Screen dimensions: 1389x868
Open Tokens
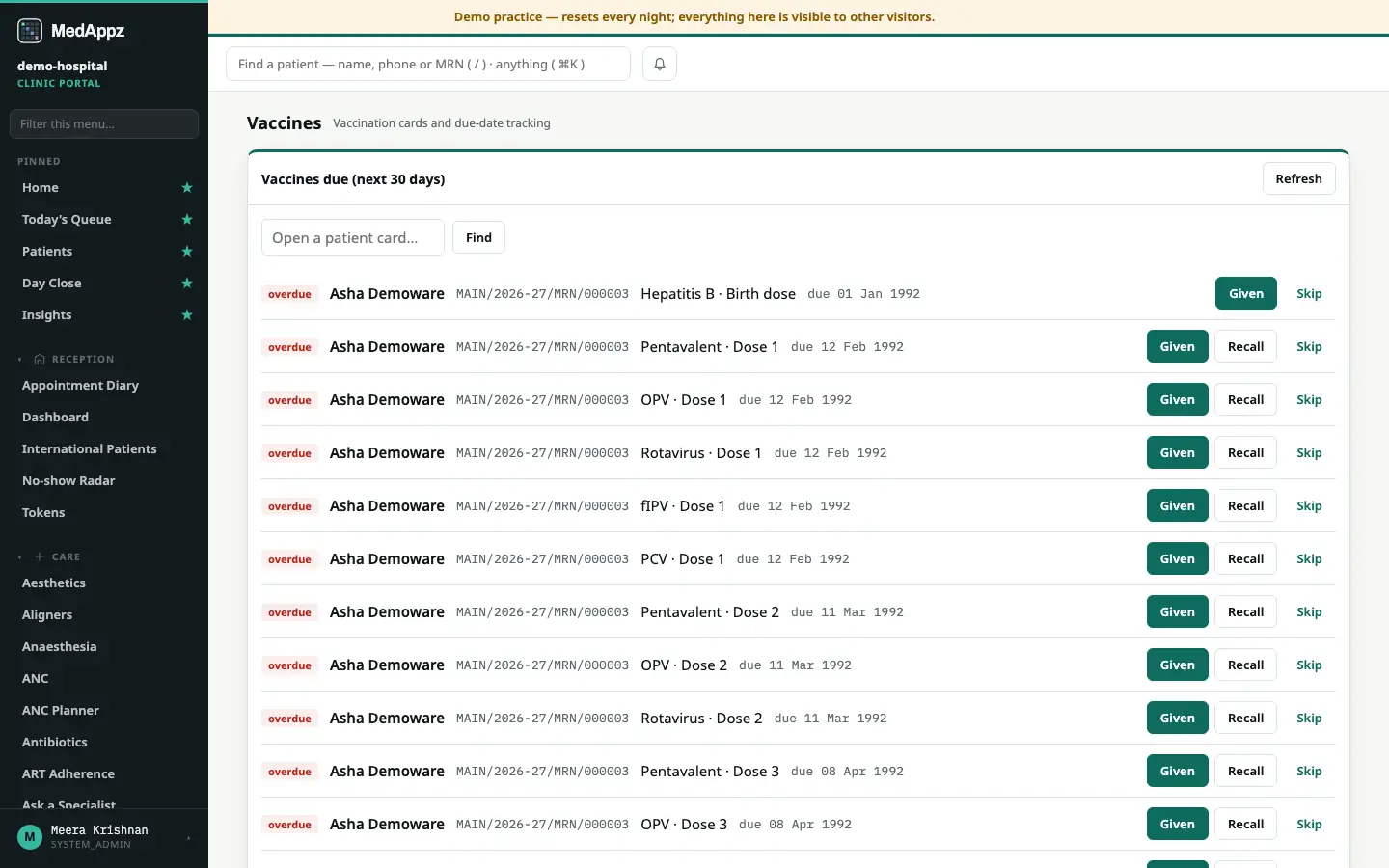[x=43, y=513]
